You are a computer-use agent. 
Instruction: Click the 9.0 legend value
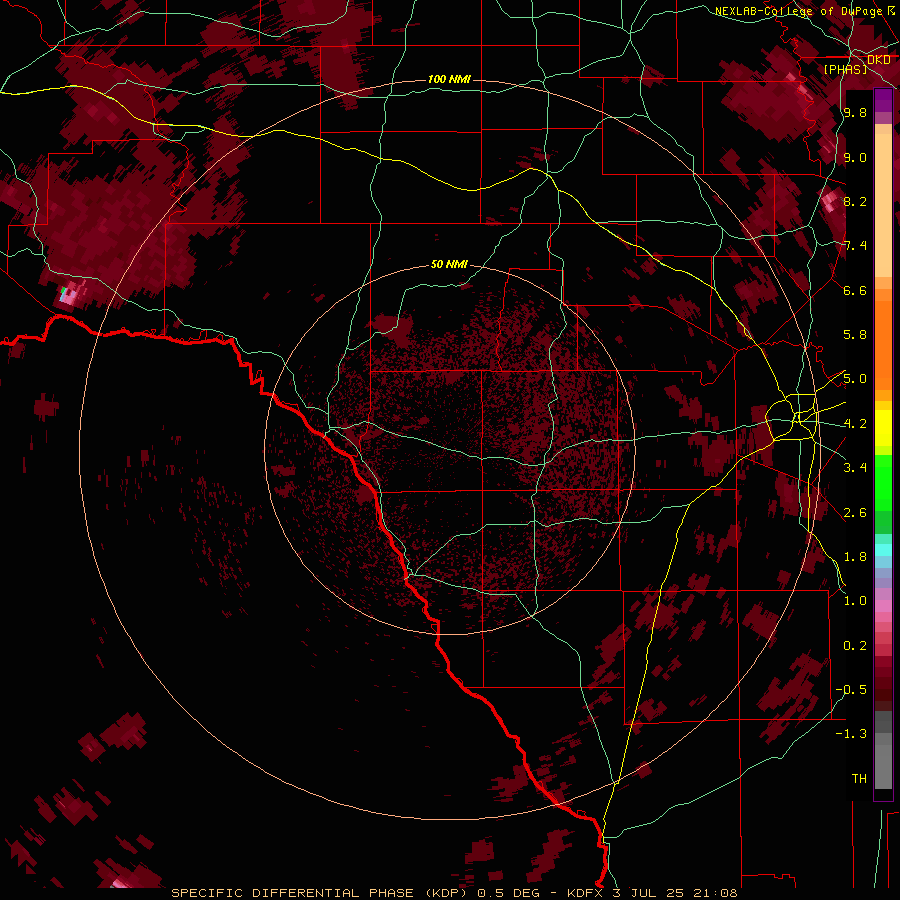[855, 157]
